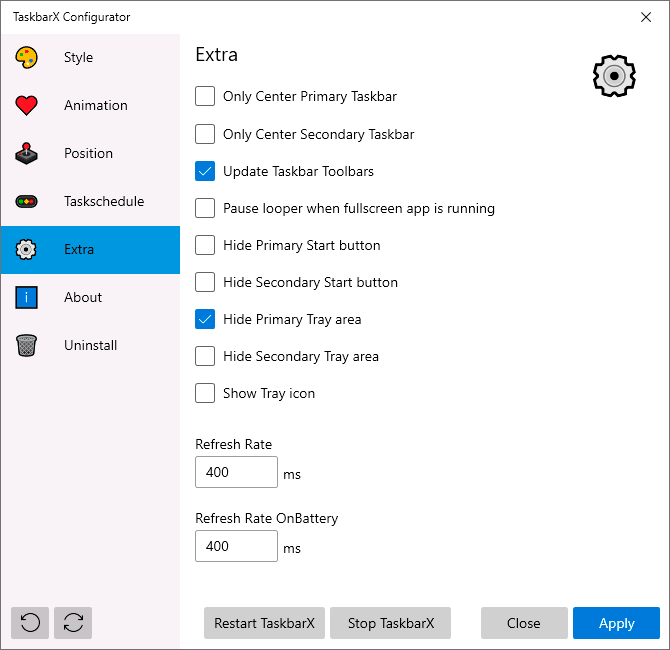This screenshot has width=670, height=650.
Task: Focus the Refresh Rate OnBattery field
Action: [x=236, y=546]
